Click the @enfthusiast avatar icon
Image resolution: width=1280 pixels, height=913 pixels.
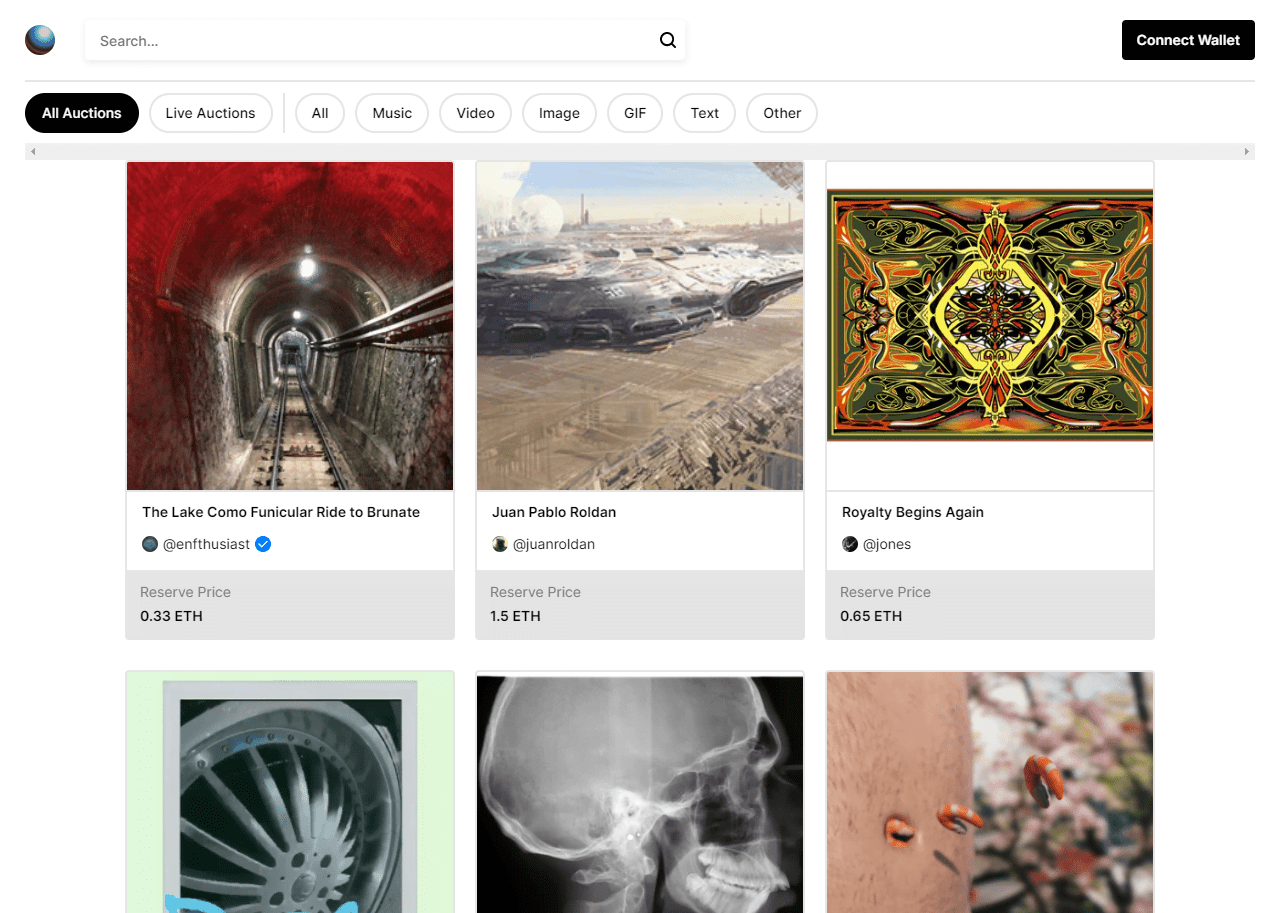(x=150, y=544)
